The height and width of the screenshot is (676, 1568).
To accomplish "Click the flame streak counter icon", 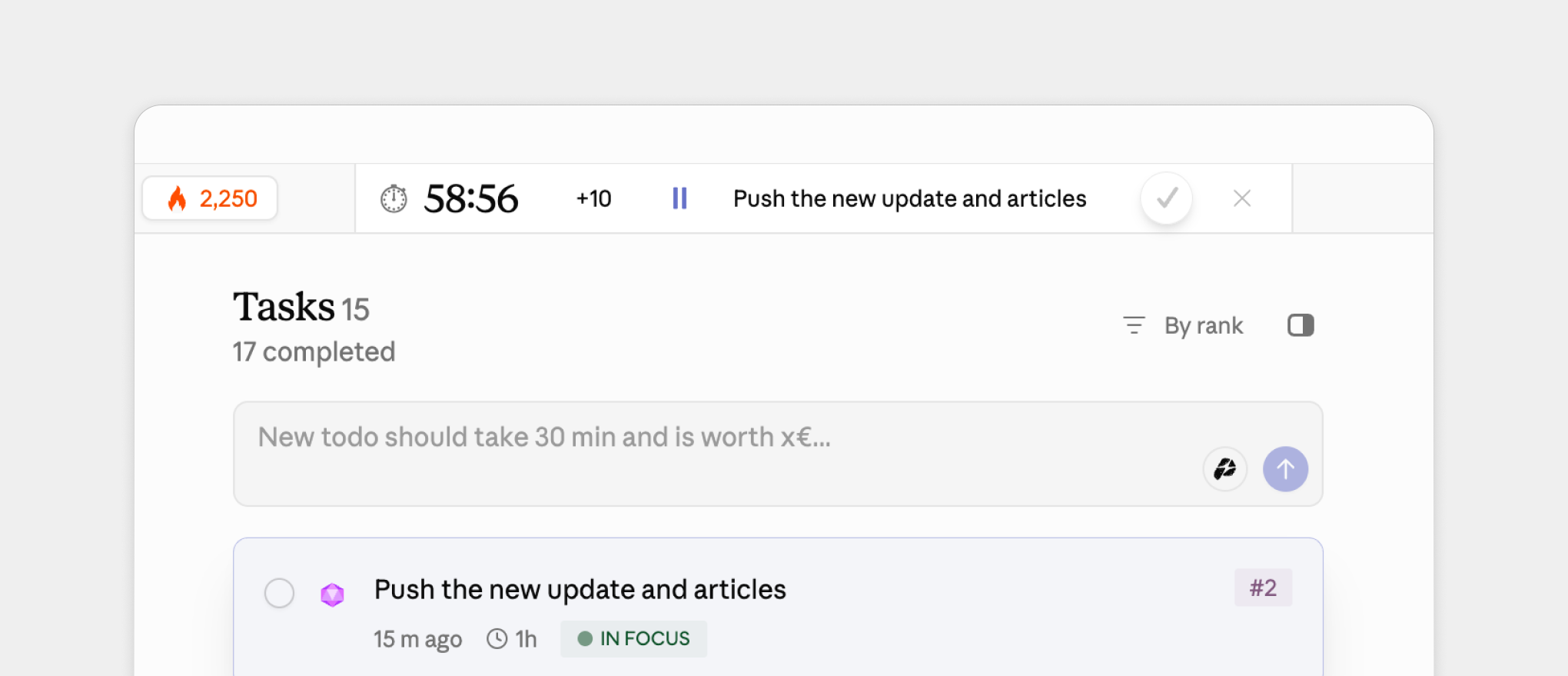I will (179, 198).
